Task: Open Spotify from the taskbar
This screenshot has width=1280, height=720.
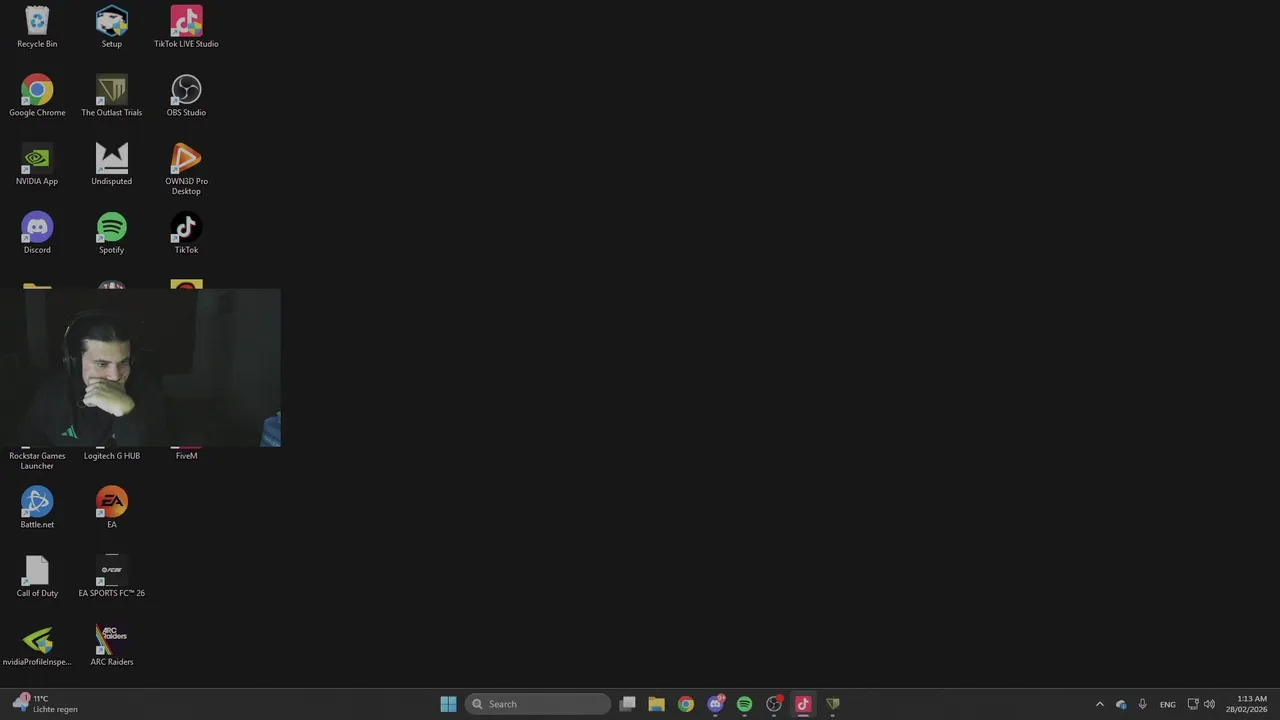Action: pos(744,704)
